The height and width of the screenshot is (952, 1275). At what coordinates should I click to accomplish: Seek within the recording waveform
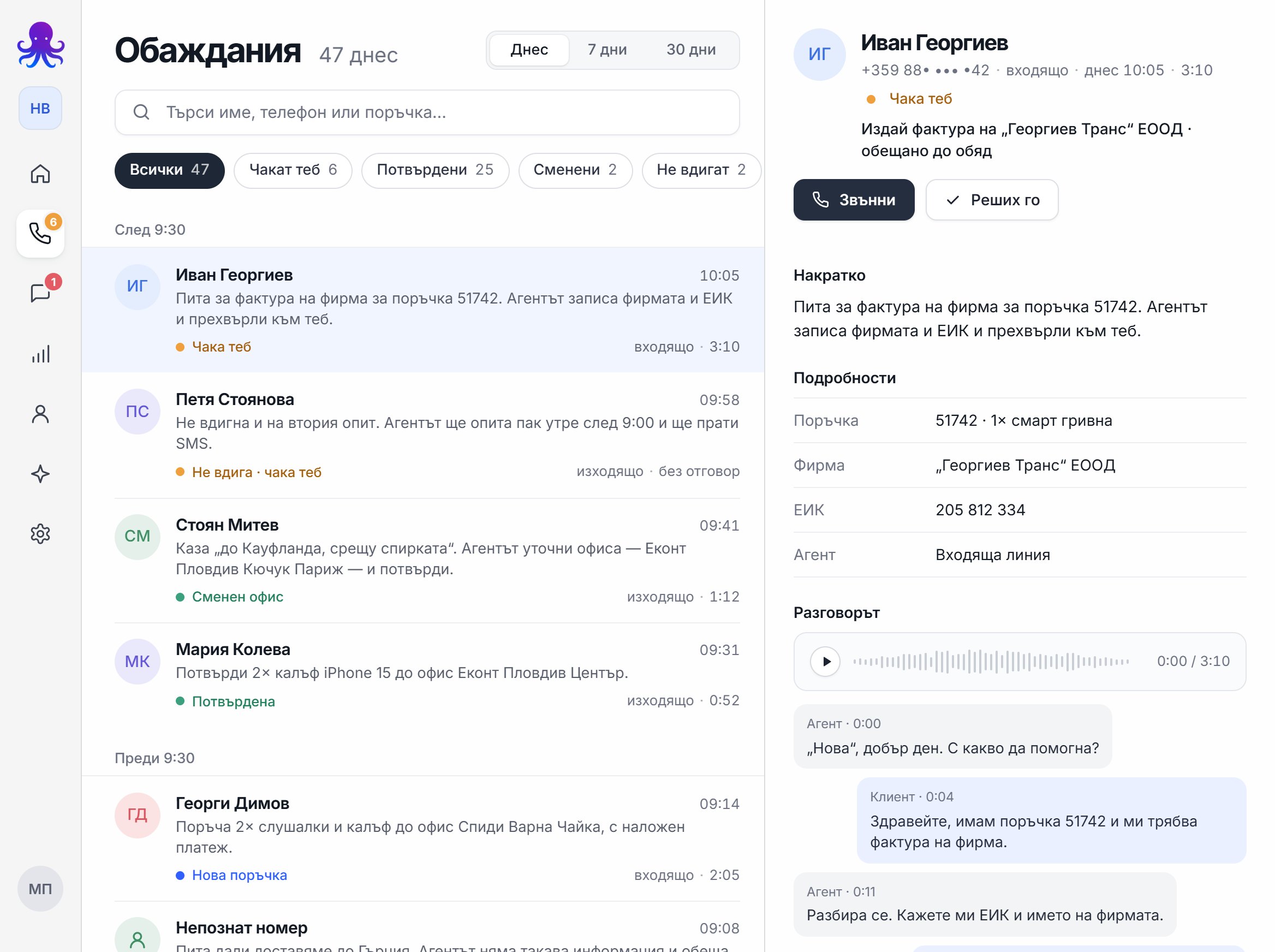coord(991,661)
